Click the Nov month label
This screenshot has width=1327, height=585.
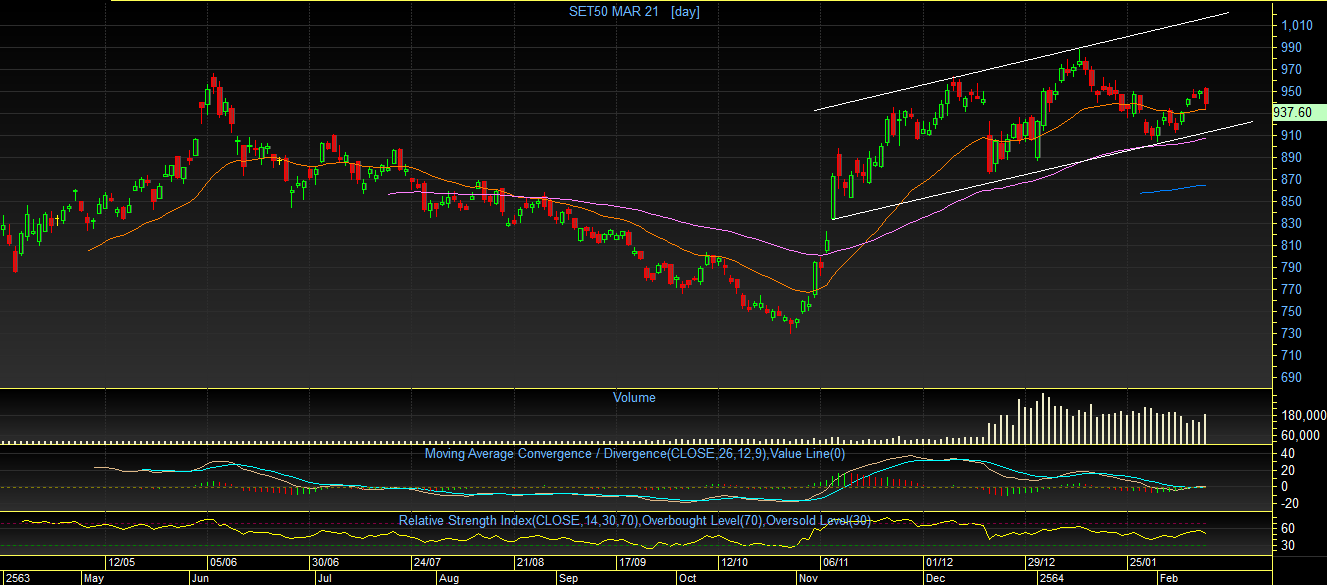click(x=810, y=578)
